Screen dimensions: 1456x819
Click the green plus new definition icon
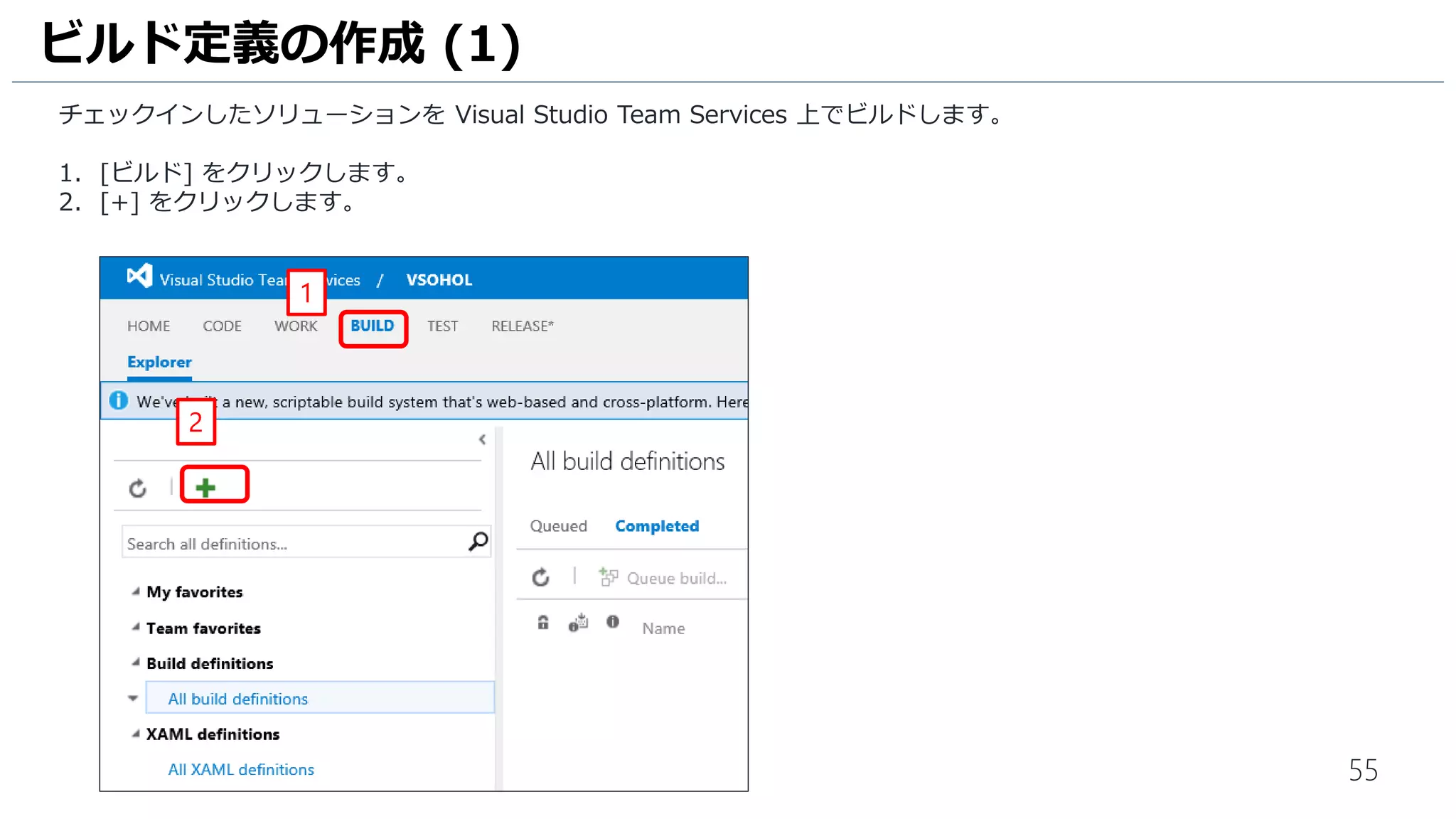tap(205, 488)
